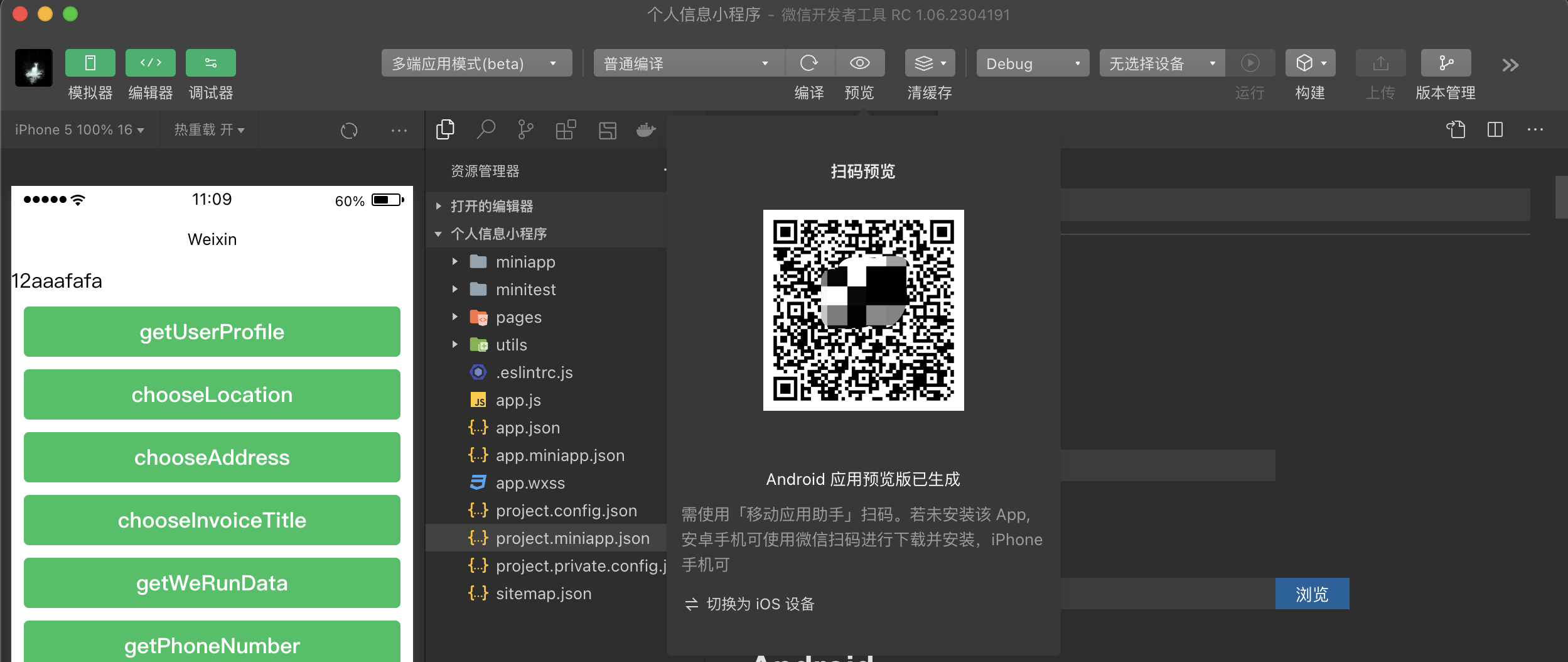Open version management (版本管理) branch icon
The height and width of the screenshot is (662, 1568).
point(1446,63)
